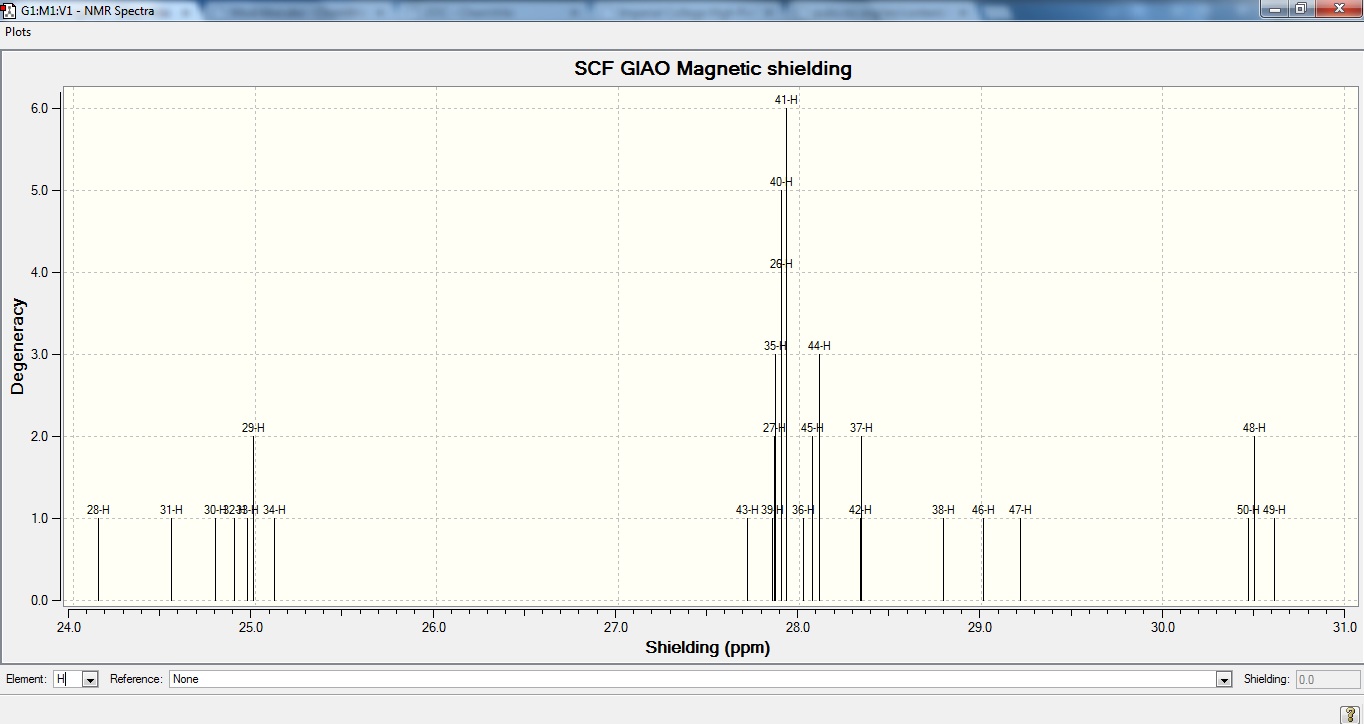Screen dimensions: 1364x724
Task: Click the Shielding (ppm) axis title
Action: click(x=708, y=647)
